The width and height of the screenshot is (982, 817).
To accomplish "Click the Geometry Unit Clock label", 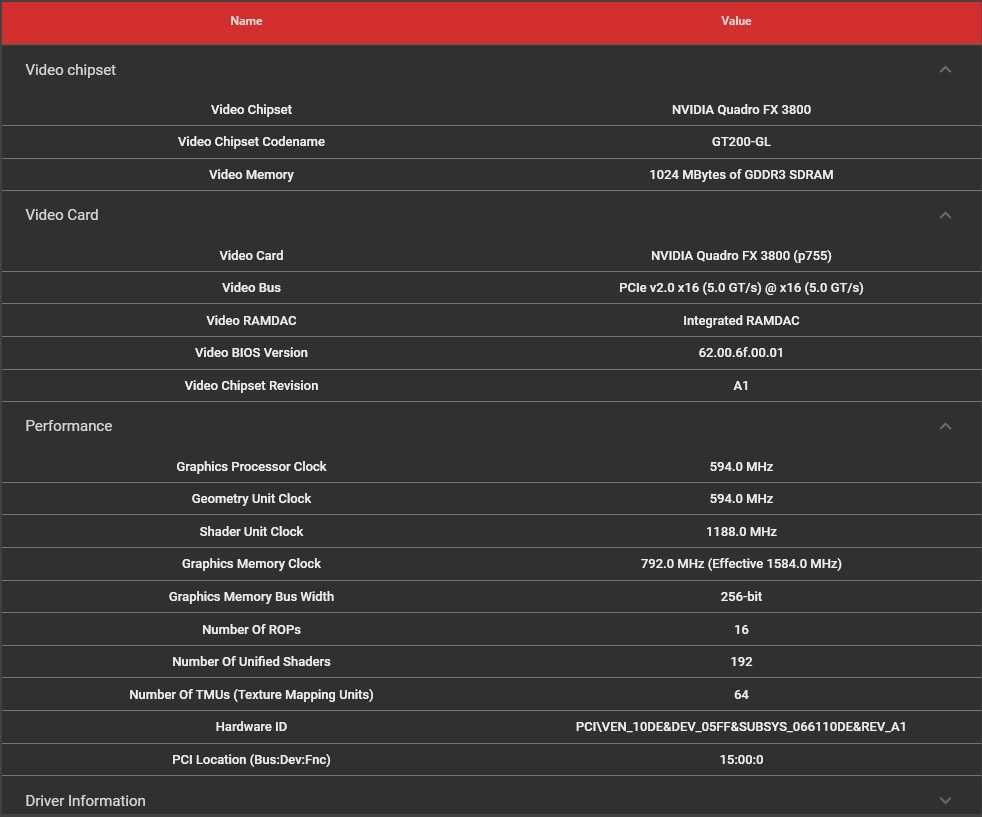I will (251, 498).
